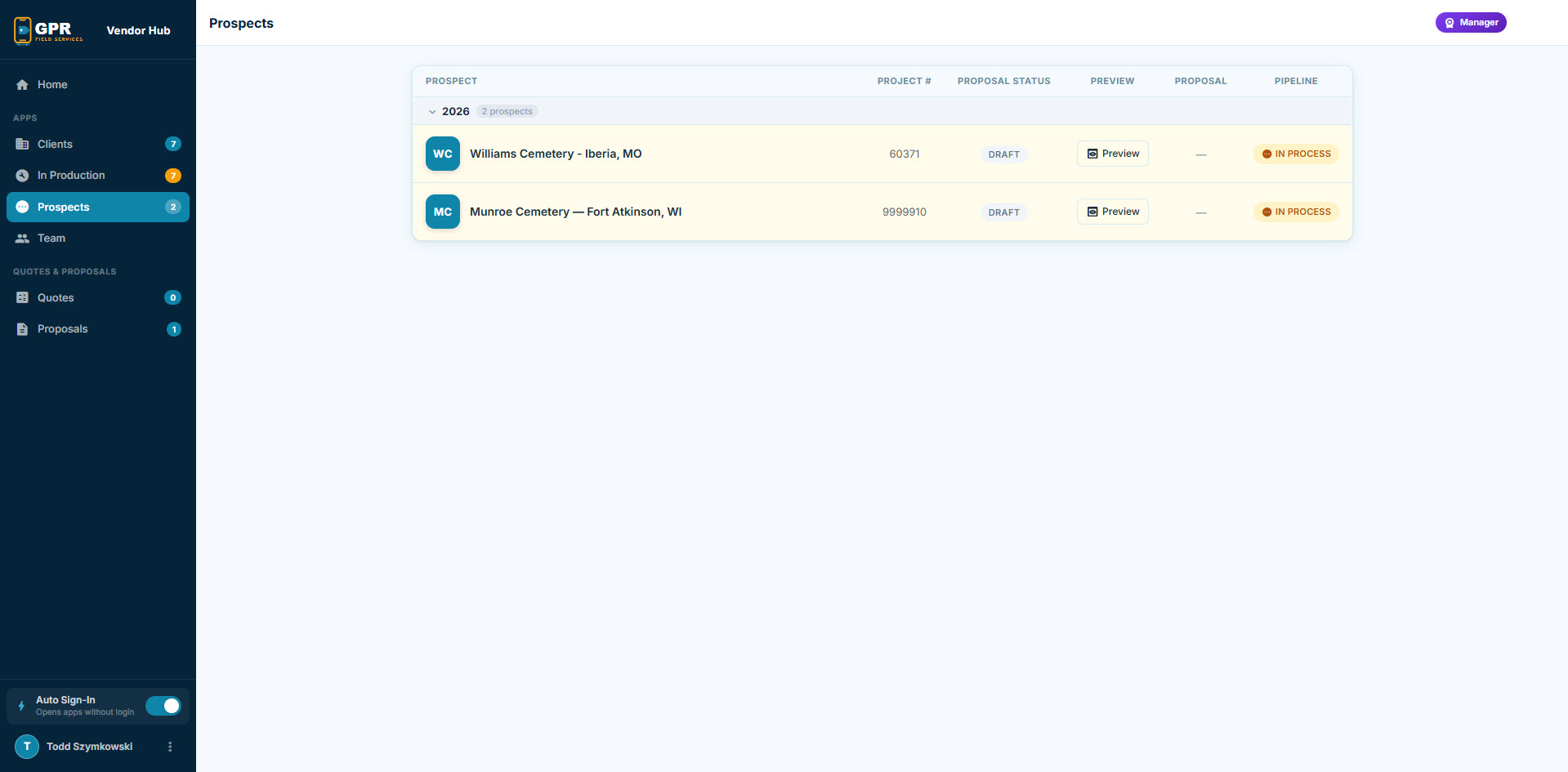Click the Proposals document icon
This screenshot has width=1568, height=772.
21,328
